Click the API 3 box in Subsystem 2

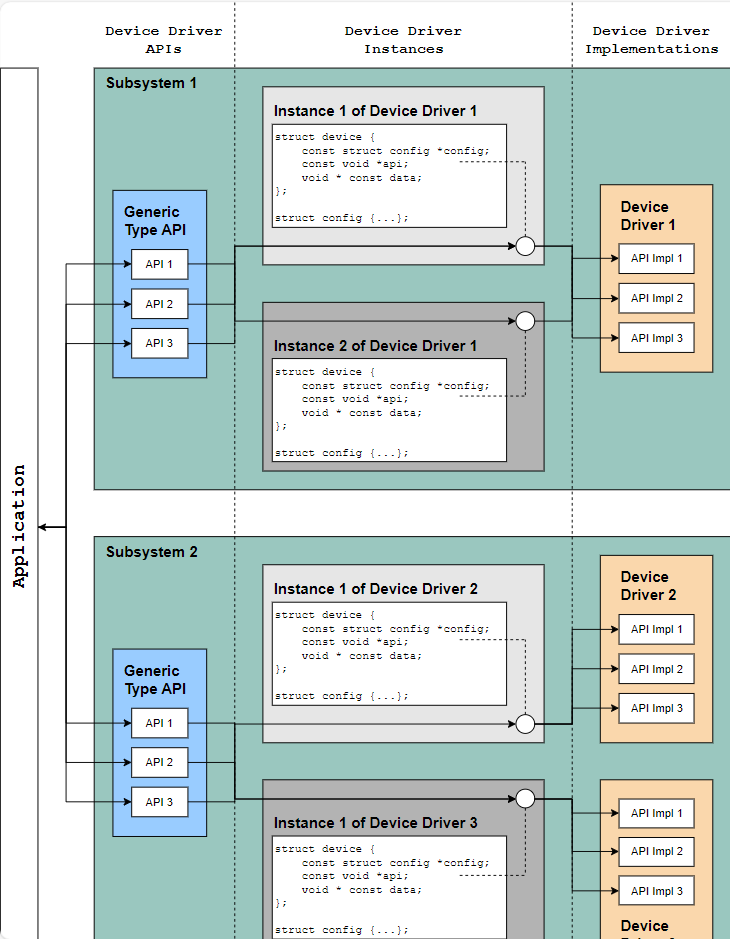(159, 802)
